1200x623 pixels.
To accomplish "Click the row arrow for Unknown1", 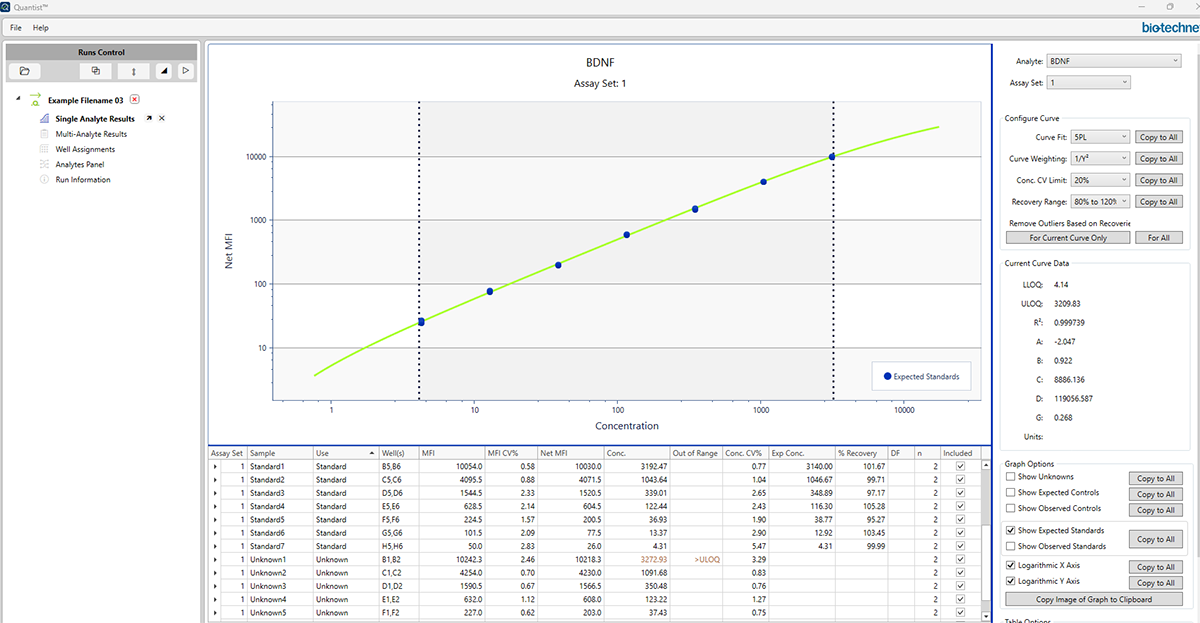I will pyautogui.click(x=215, y=559).
